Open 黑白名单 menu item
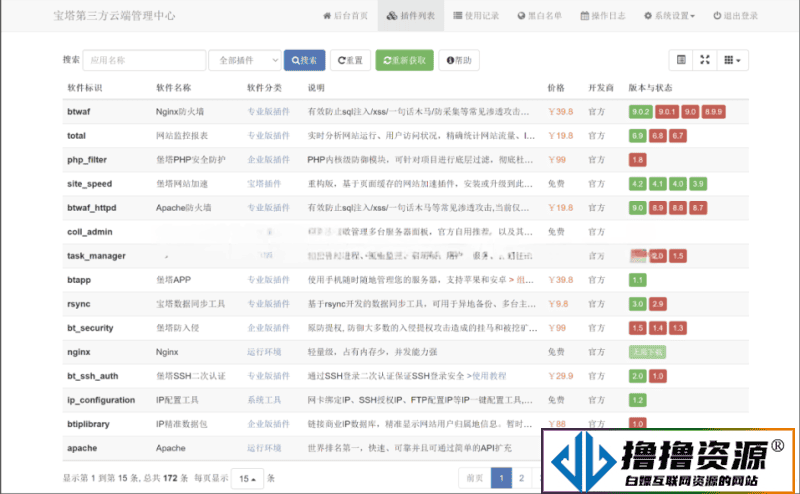The width and height of the screenshot is (800, 494). tap(540, 16)
